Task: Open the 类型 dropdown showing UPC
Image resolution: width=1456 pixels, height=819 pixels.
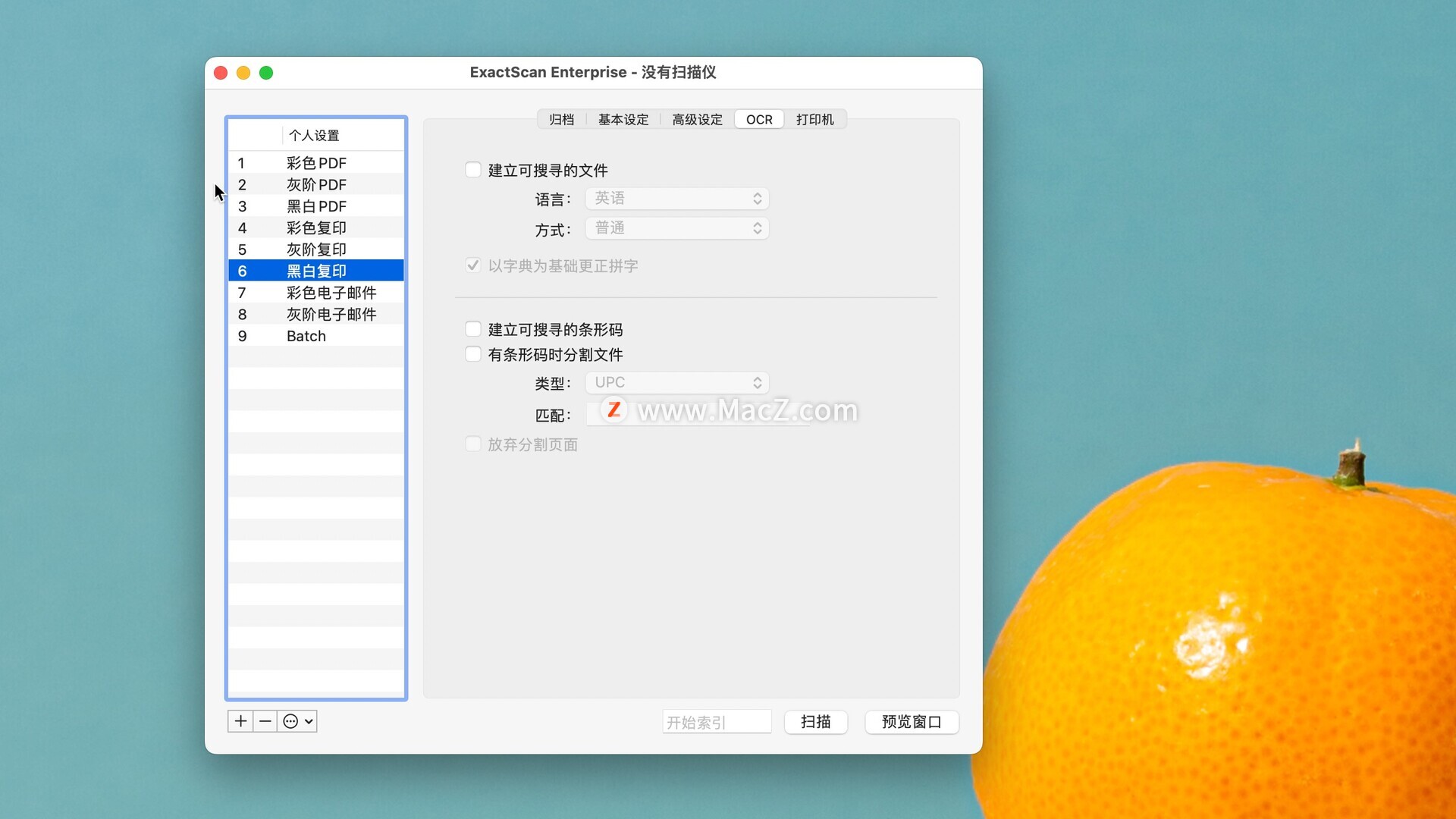Action: point(677,383)
